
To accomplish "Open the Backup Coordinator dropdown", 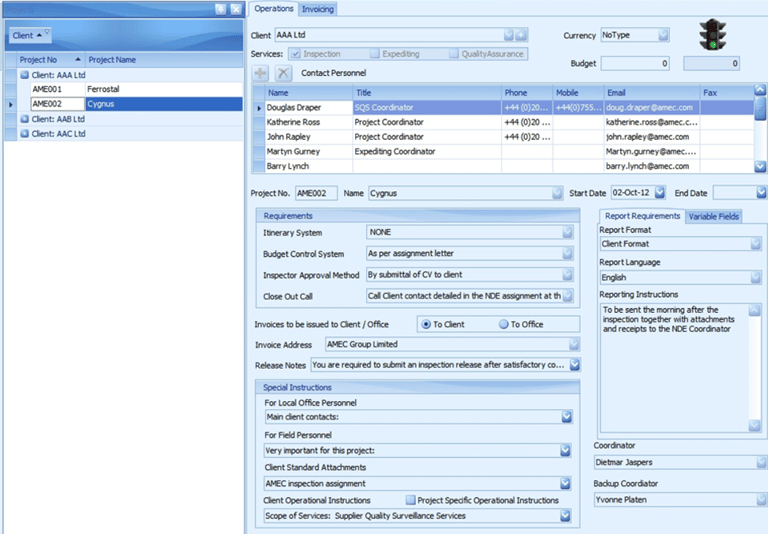I will tap(761, 500).
